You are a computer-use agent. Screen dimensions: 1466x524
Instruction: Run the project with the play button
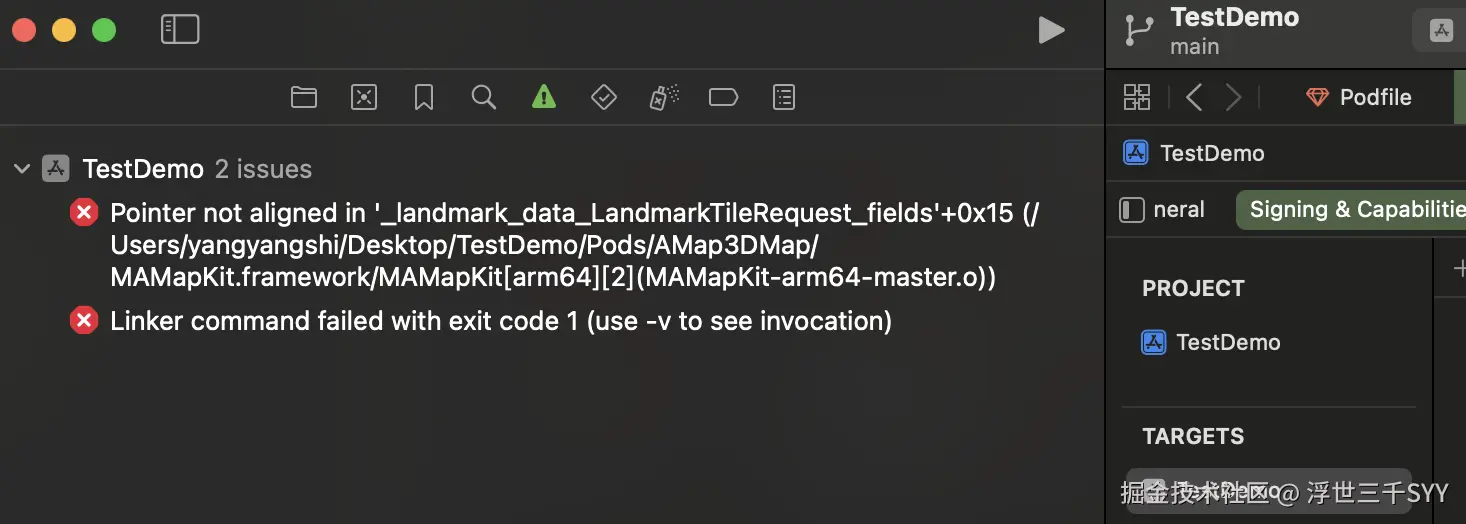(x=1051, y=30)
